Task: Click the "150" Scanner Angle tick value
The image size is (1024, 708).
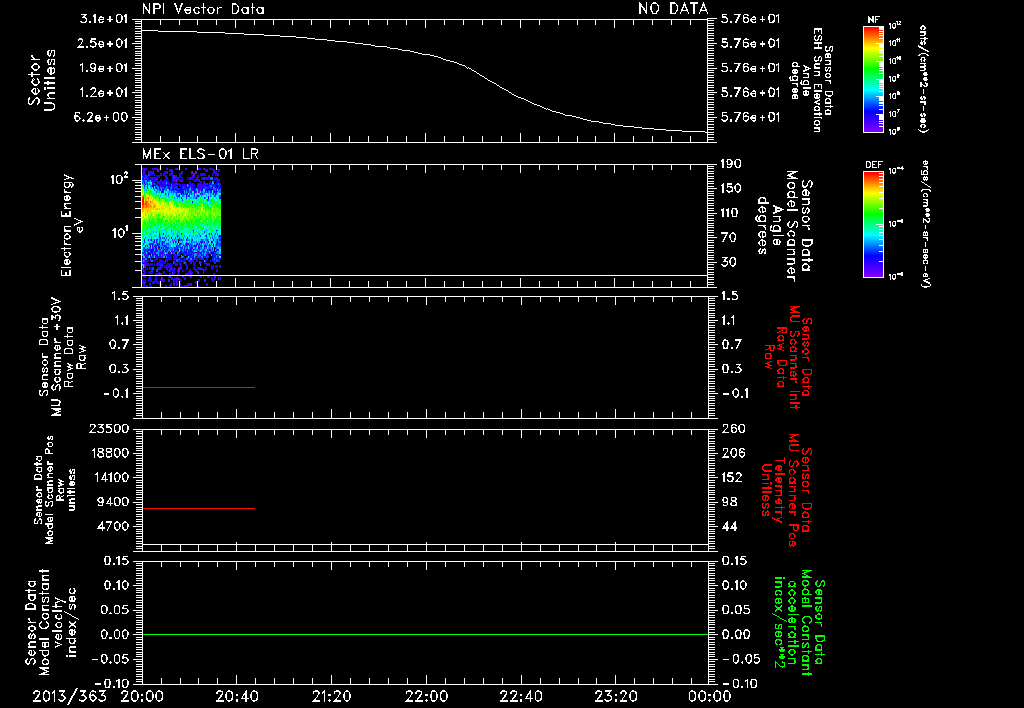Action: tap(731, 189)
